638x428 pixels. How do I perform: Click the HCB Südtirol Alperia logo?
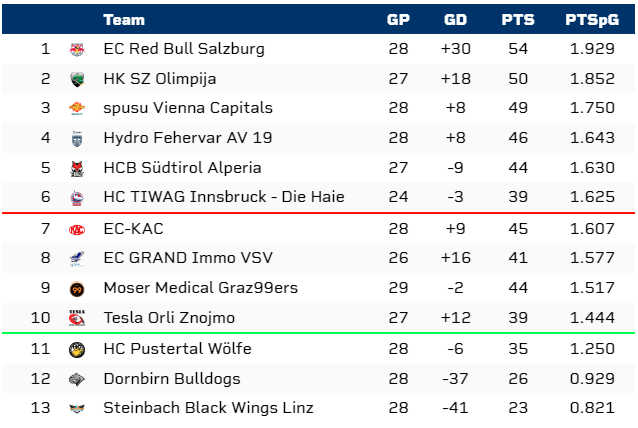pos(77,169)
